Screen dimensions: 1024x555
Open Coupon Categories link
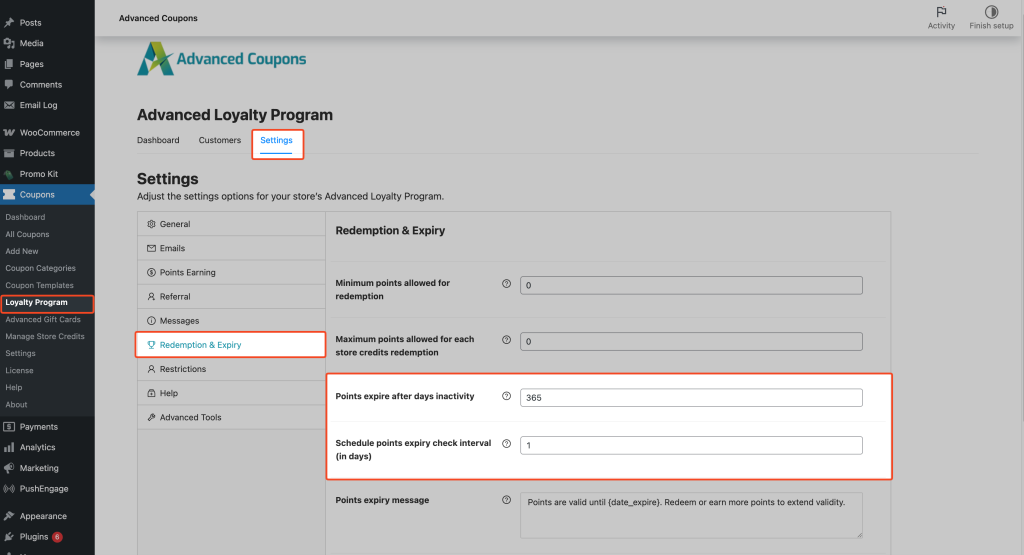tap(40, 268)
